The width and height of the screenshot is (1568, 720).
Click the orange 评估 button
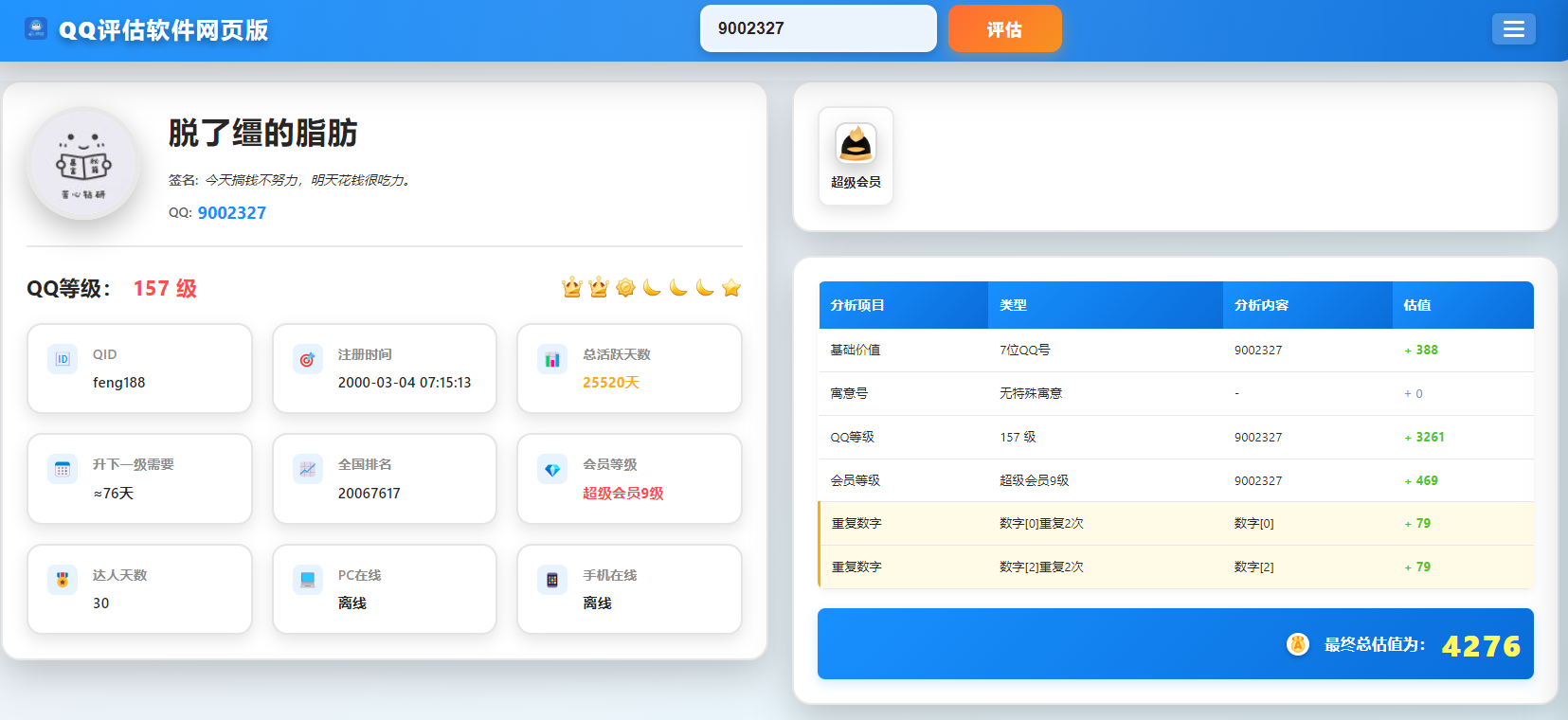coord(1004,29)
